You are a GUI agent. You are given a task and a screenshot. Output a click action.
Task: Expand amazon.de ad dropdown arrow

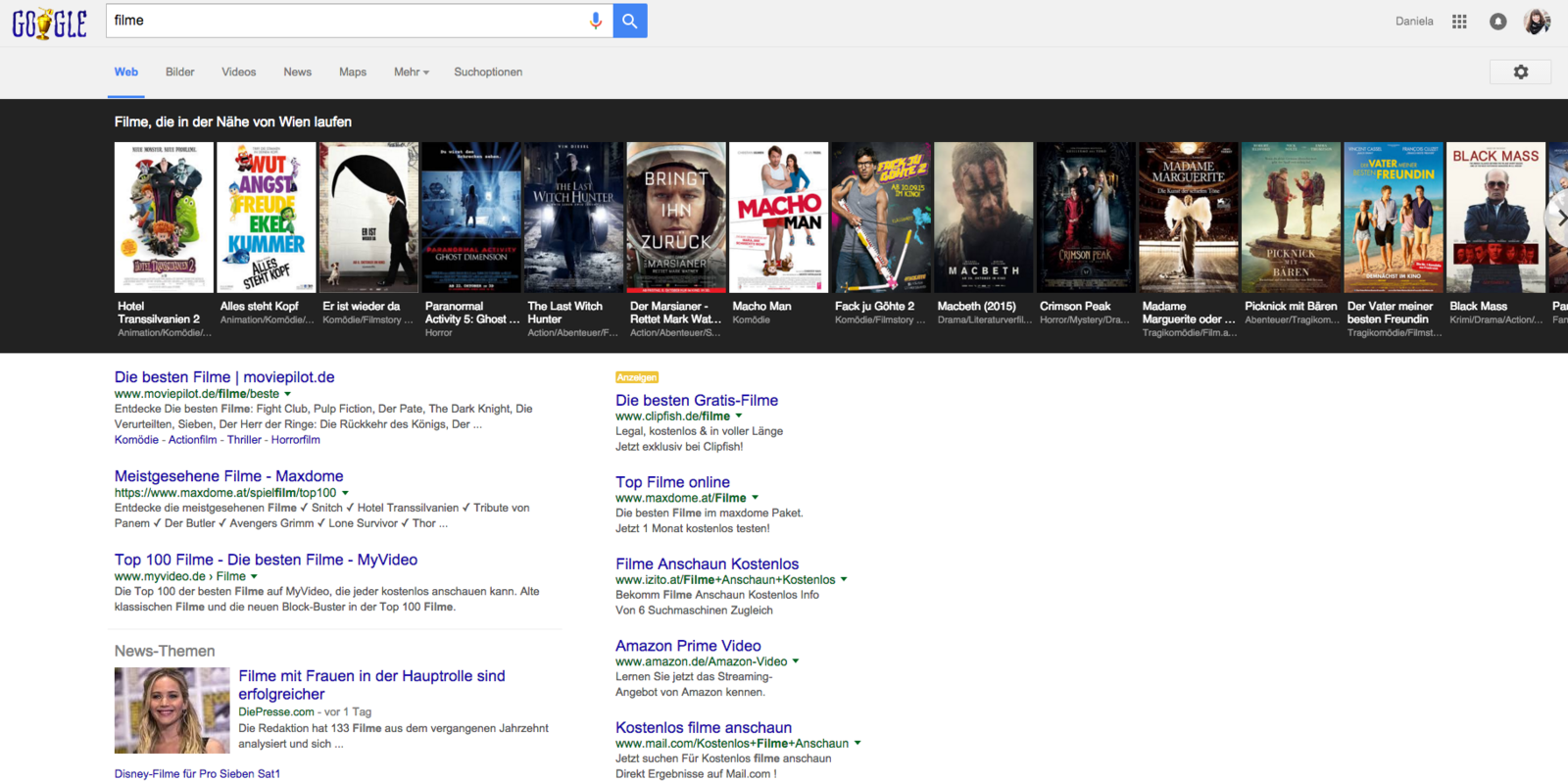(796, 661)
